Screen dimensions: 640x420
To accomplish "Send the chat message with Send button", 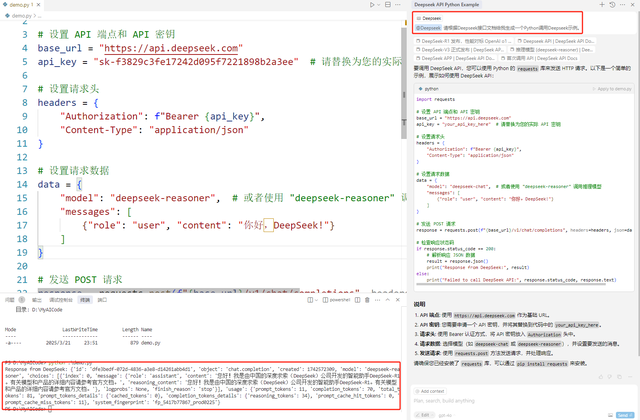I will (625, 415).
